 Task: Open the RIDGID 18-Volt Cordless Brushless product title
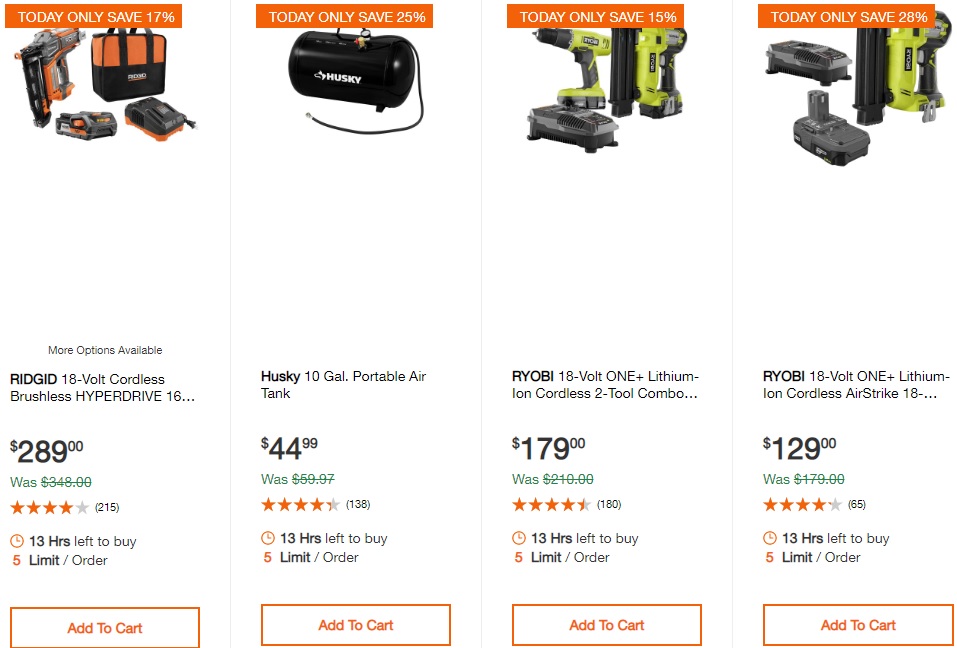[103, 387]
